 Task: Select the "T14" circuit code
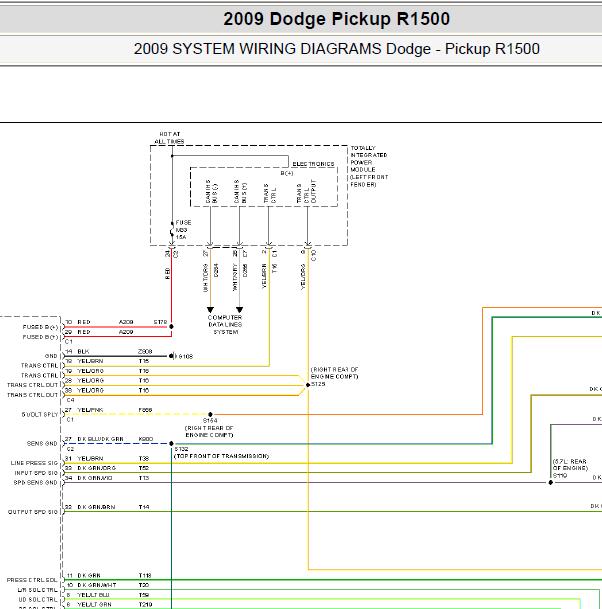click(144, 507)
